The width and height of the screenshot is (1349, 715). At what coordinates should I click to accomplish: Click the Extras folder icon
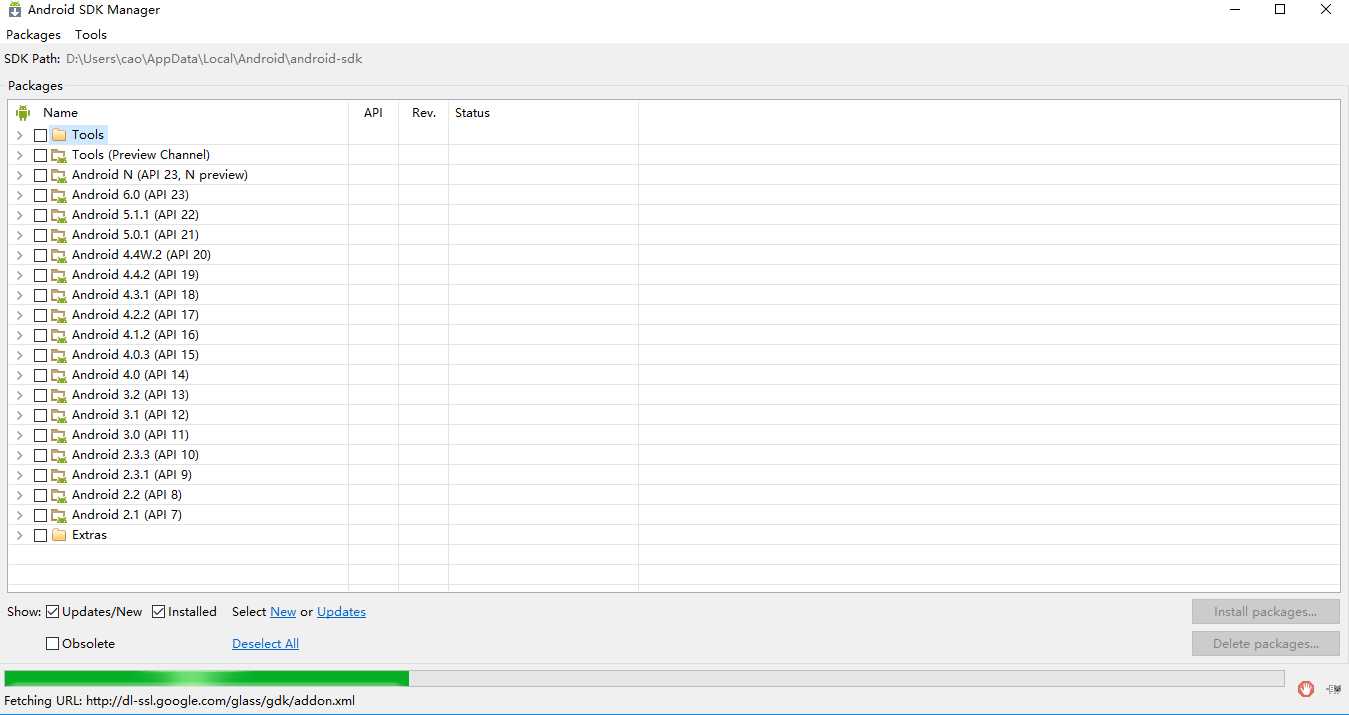click(59, 535)
